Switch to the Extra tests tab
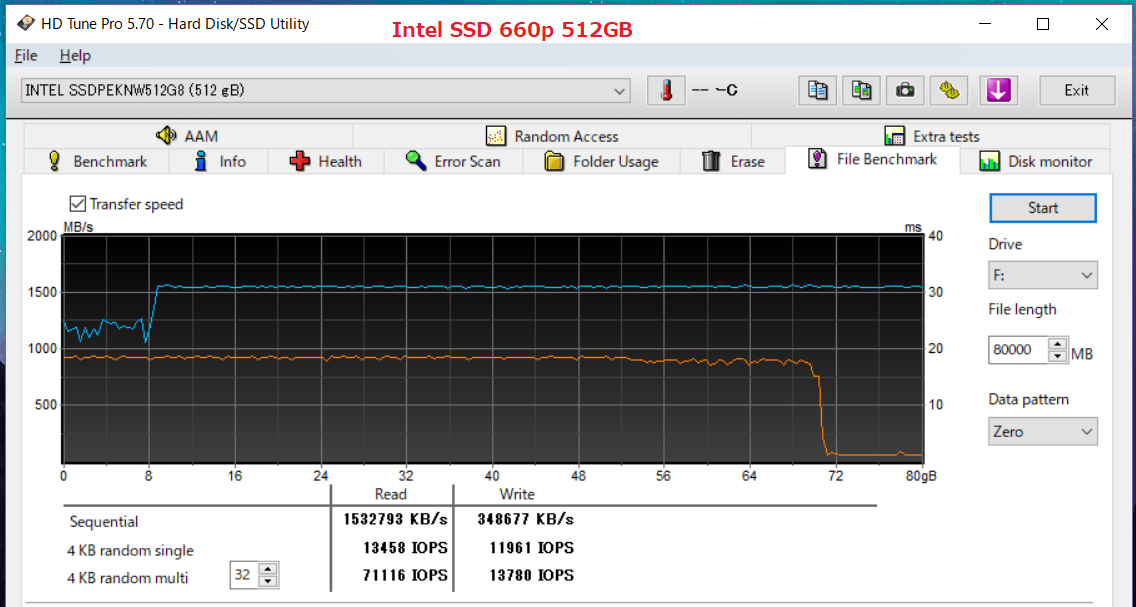1136x607 pixels. click(x=931, y=136)
